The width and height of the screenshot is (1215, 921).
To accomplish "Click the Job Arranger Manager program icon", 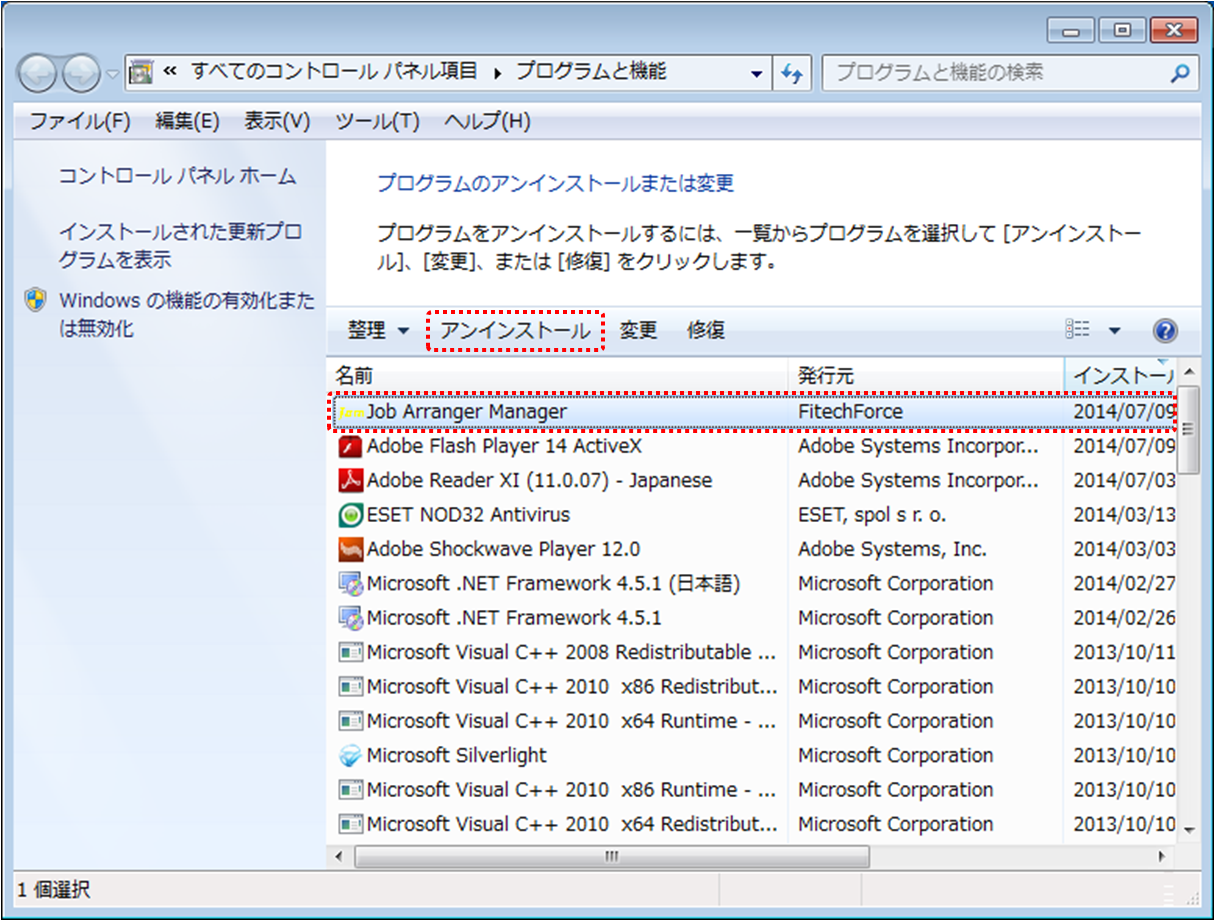I will [x=350, y=412].
